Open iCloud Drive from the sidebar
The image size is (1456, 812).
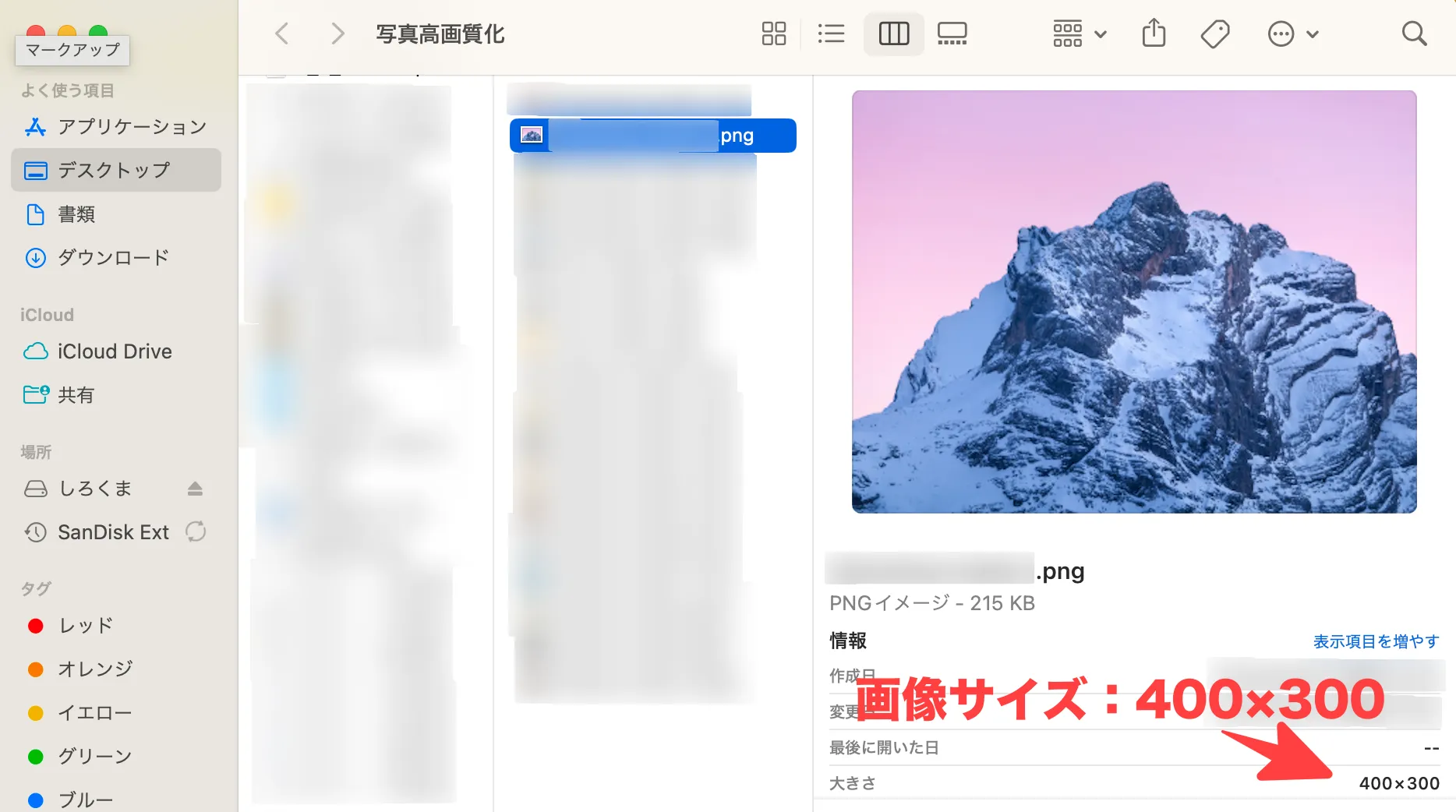(x=115, y=351)
